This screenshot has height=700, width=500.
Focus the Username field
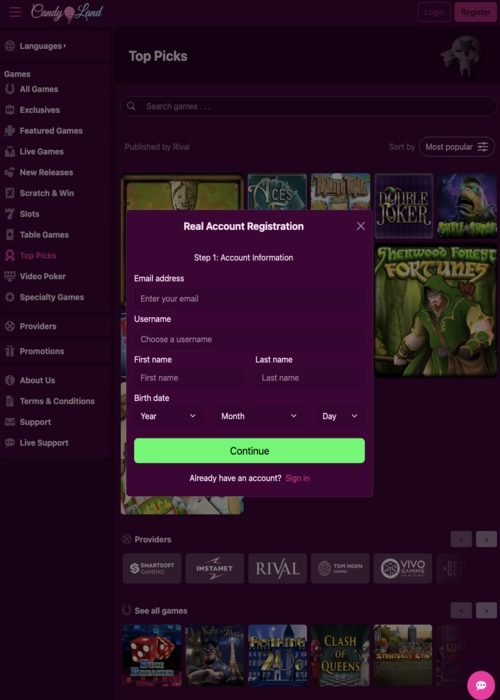coord(250,339)
